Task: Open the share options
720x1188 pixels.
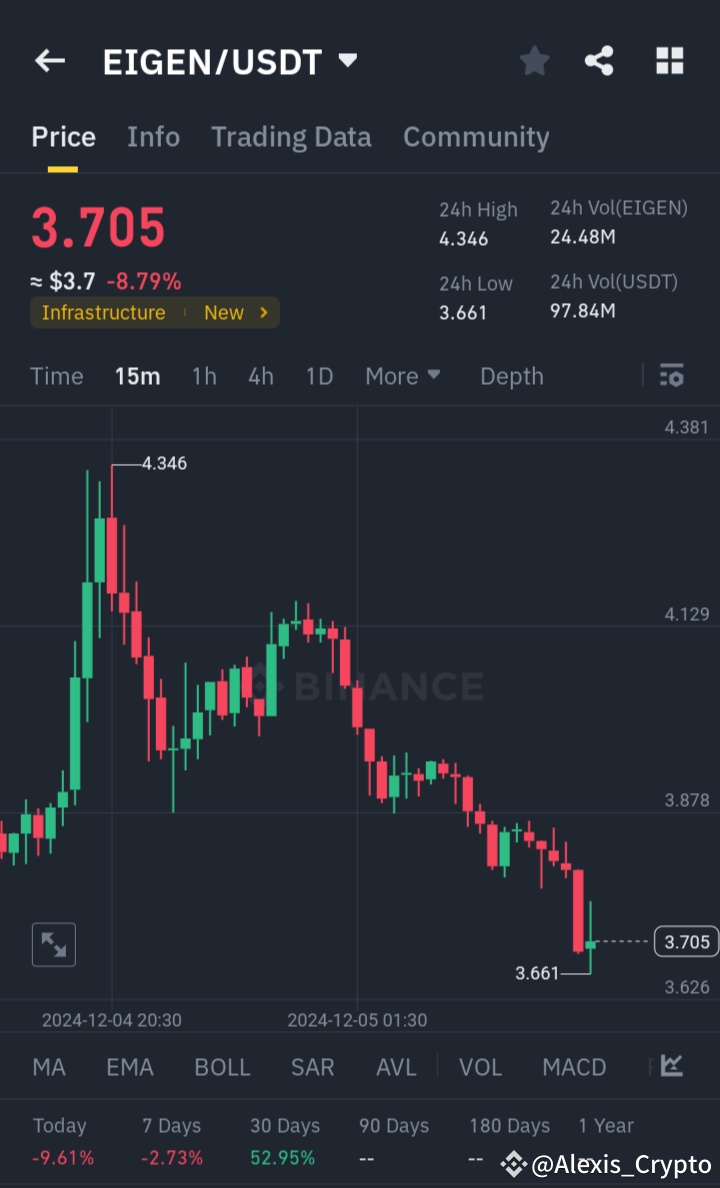Action: tap(599, 61)
